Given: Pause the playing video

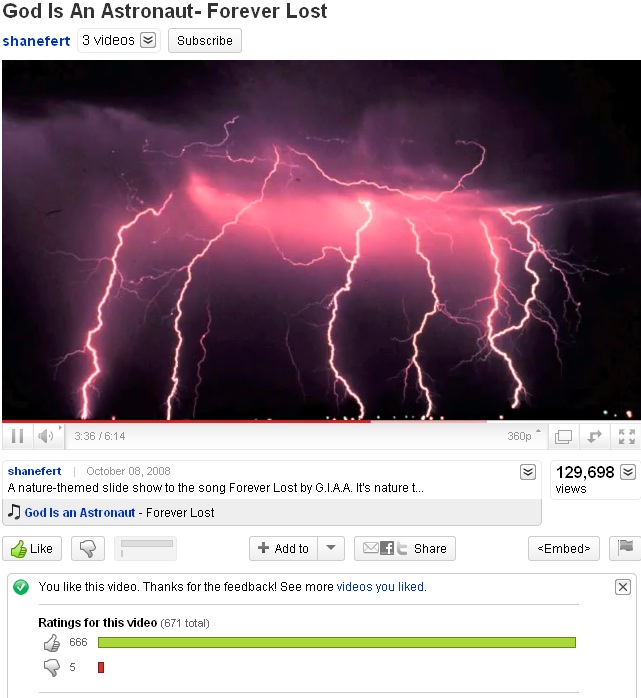Looking at the screenshot, I should pyautogui.click(x=17, y=436).
